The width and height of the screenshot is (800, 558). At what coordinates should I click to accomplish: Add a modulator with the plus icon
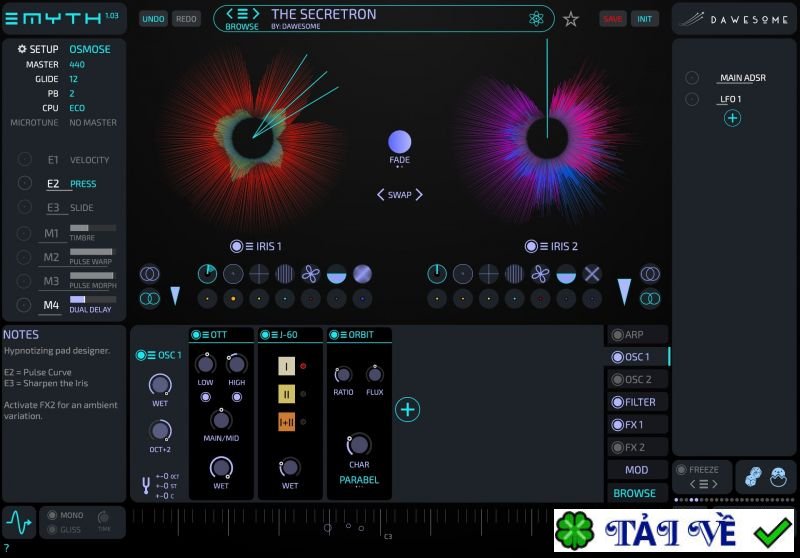(x=732, y=118)
